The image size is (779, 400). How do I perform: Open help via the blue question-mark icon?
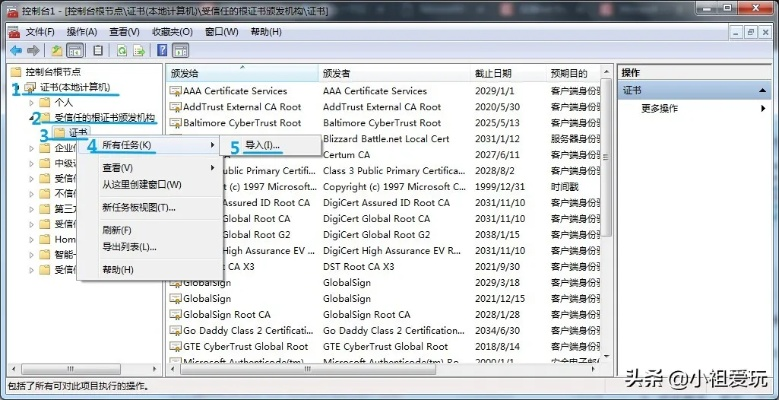[x=162, y=50]
